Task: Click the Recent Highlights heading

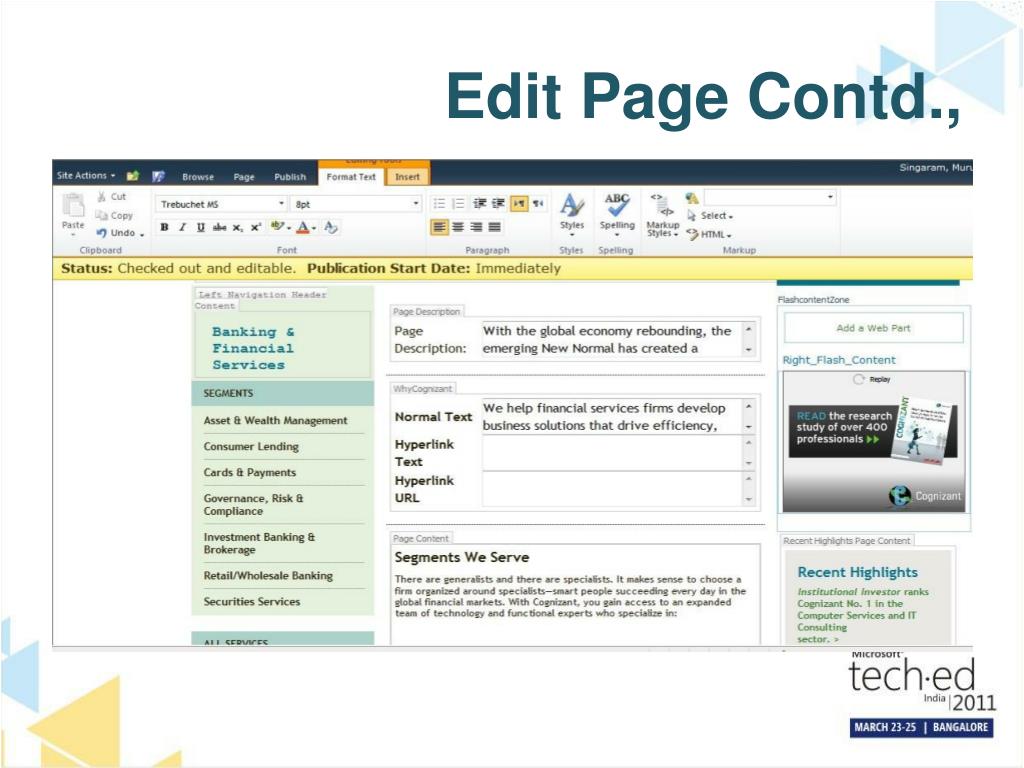Action: click(857, 572)
